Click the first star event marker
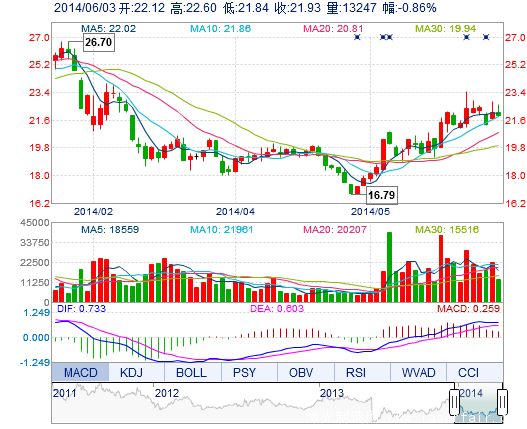Screen dimensions: 527x429 (357, 37)
